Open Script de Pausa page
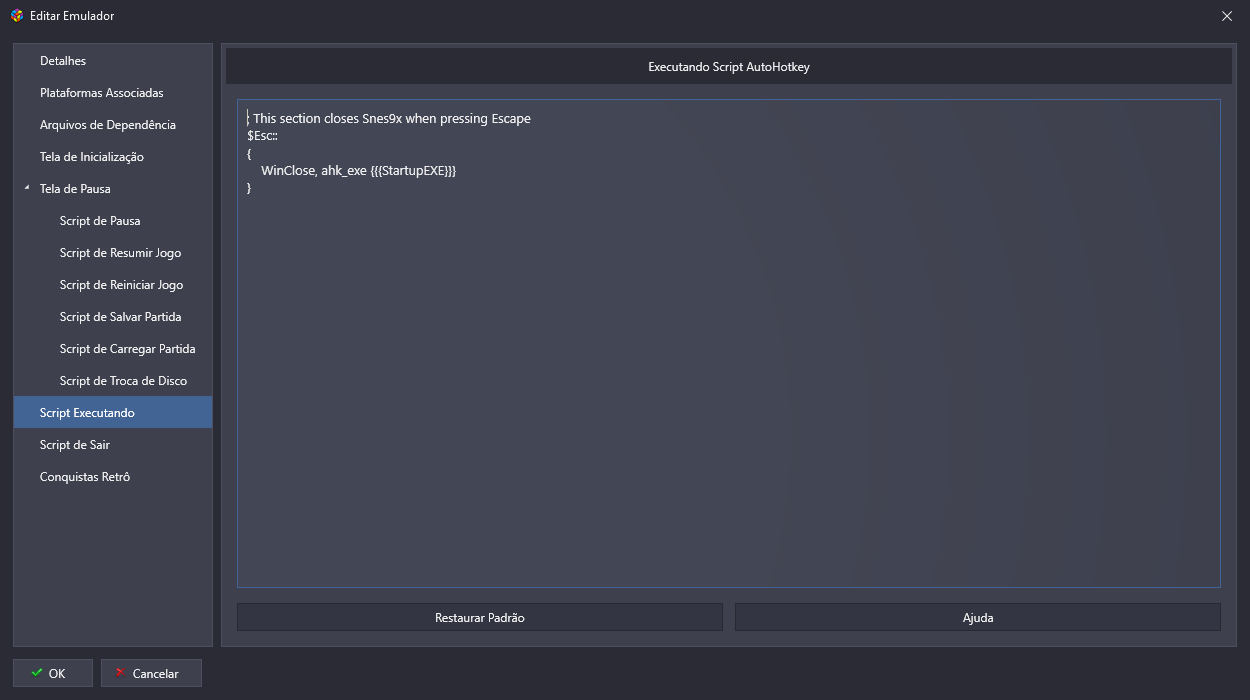The height and width of the screenshot is (700, 1250). 100,221
